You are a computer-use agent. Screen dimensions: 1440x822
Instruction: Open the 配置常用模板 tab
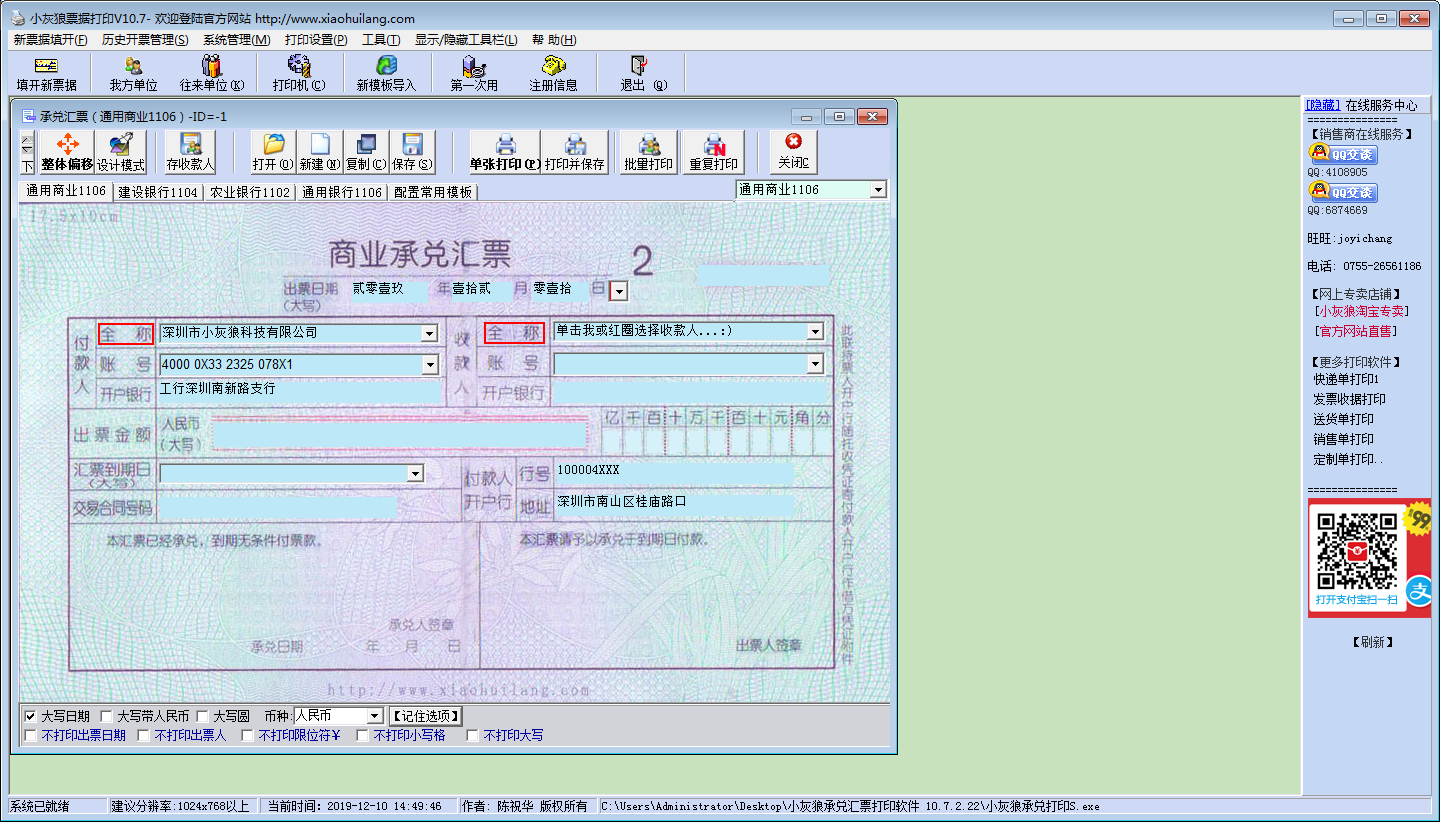(x=433, y=192)
